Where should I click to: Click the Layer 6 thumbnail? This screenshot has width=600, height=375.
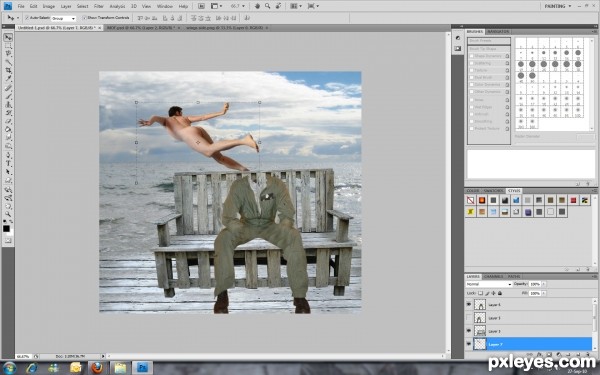[480, 305]
